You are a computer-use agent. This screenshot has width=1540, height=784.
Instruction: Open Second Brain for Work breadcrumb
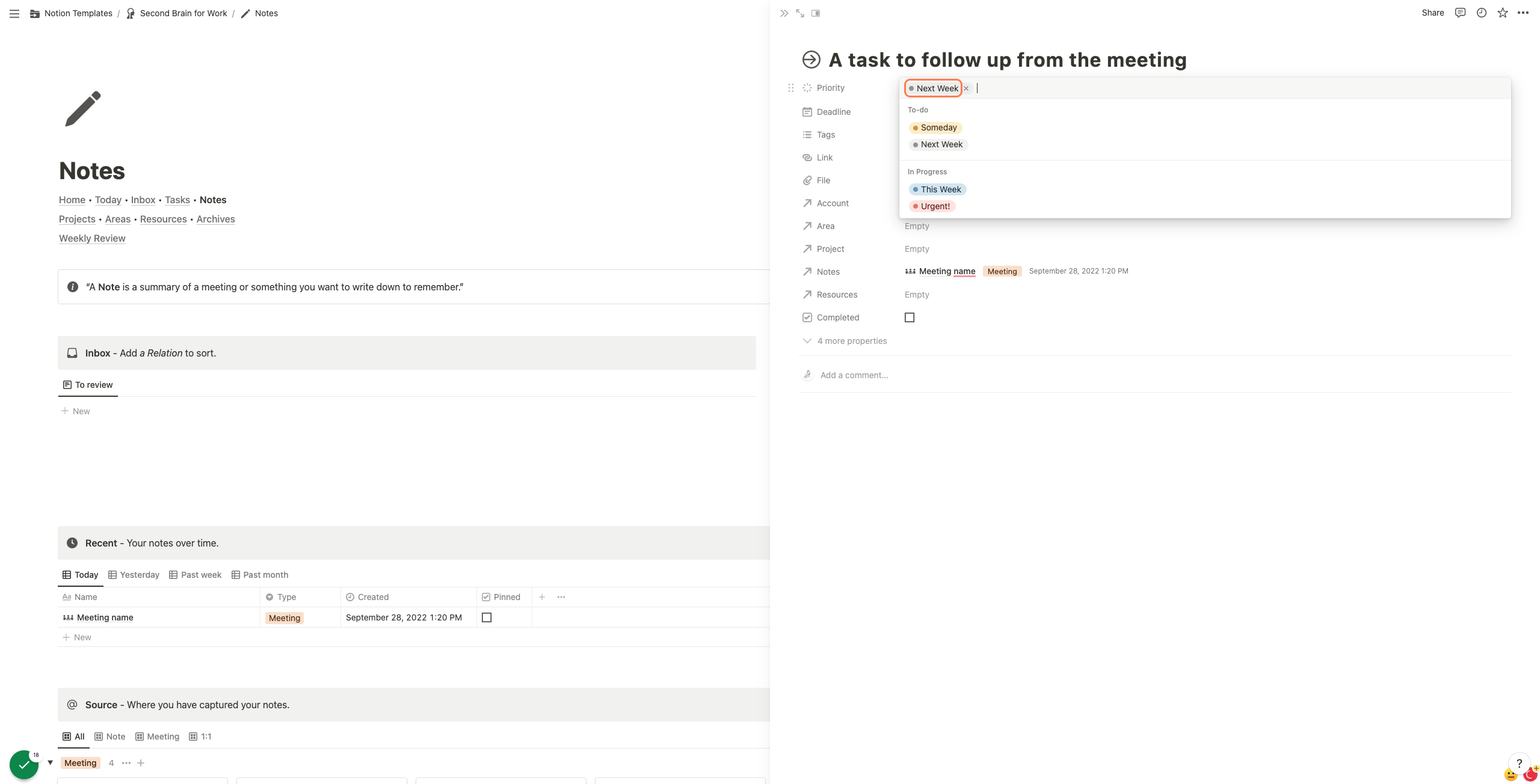(x=177, y=13)
